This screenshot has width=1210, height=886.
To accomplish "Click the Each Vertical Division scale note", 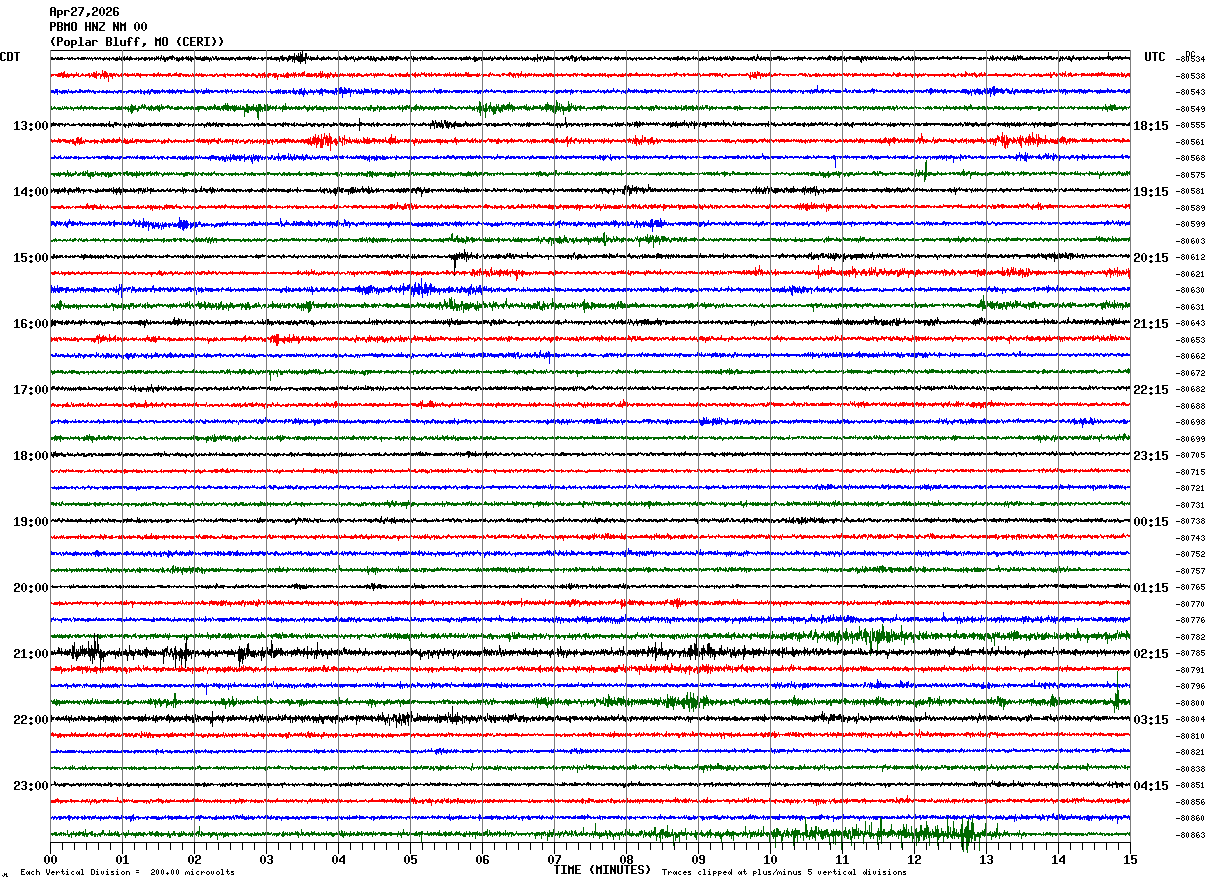I will [x=127, y=873].
